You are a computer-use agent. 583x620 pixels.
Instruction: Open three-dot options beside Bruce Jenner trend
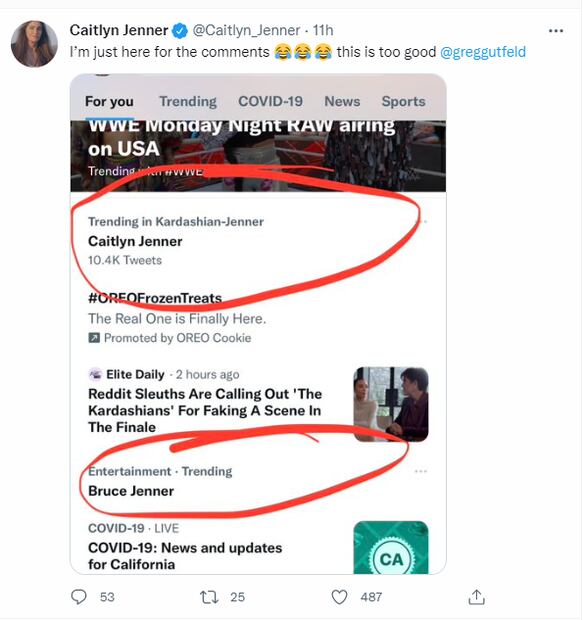tap(420, 471)
